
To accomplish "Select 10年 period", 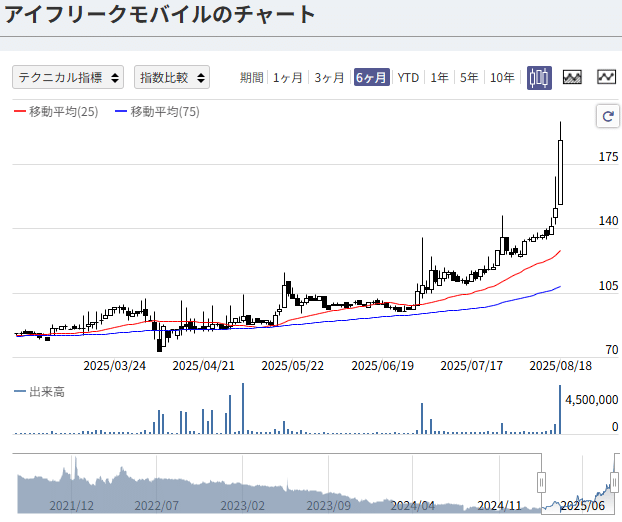I will point(502,77).
